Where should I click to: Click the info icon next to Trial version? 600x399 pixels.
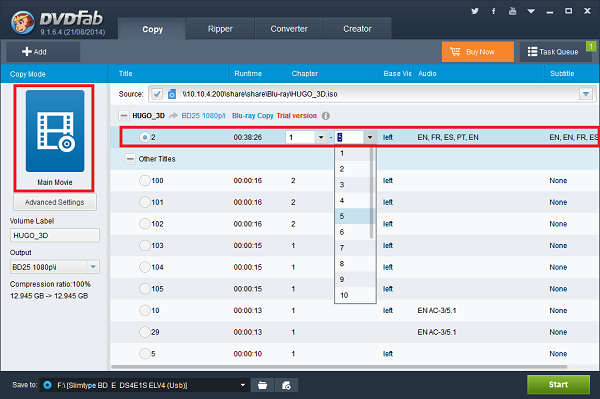[x=326, y=116]
